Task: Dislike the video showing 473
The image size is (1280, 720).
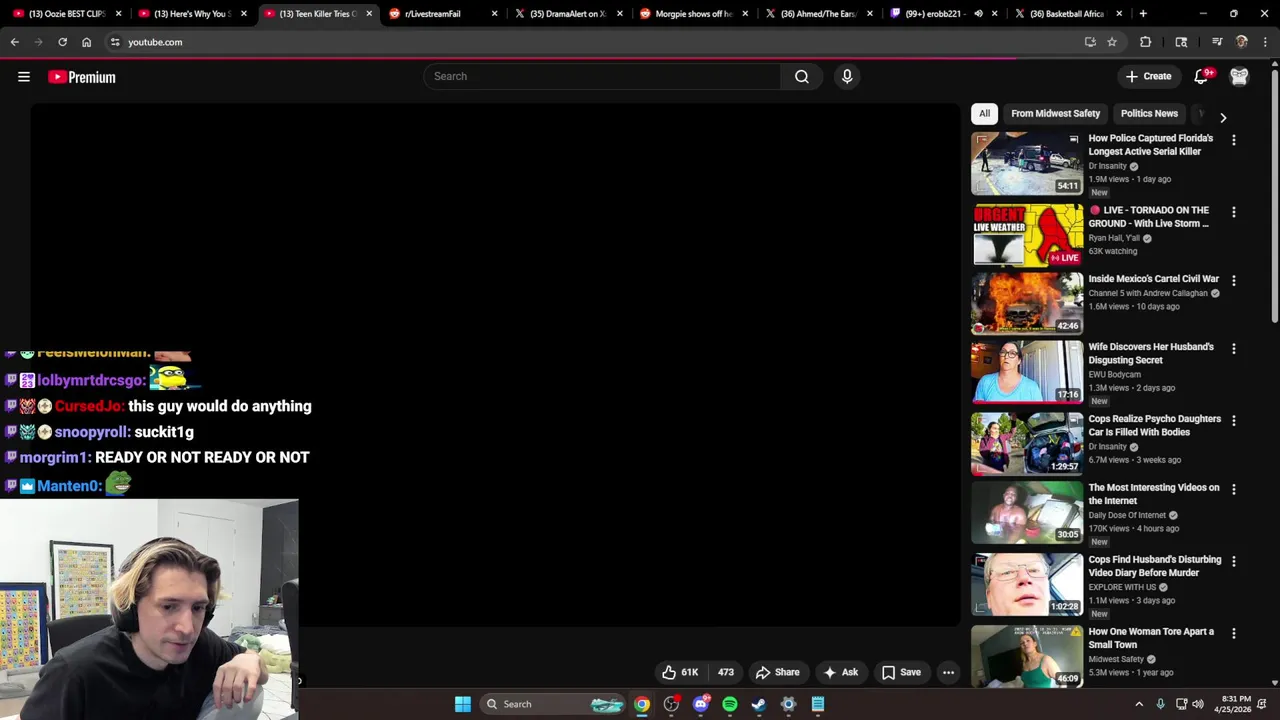Action: pyautogui.click(x=725, y=672)
